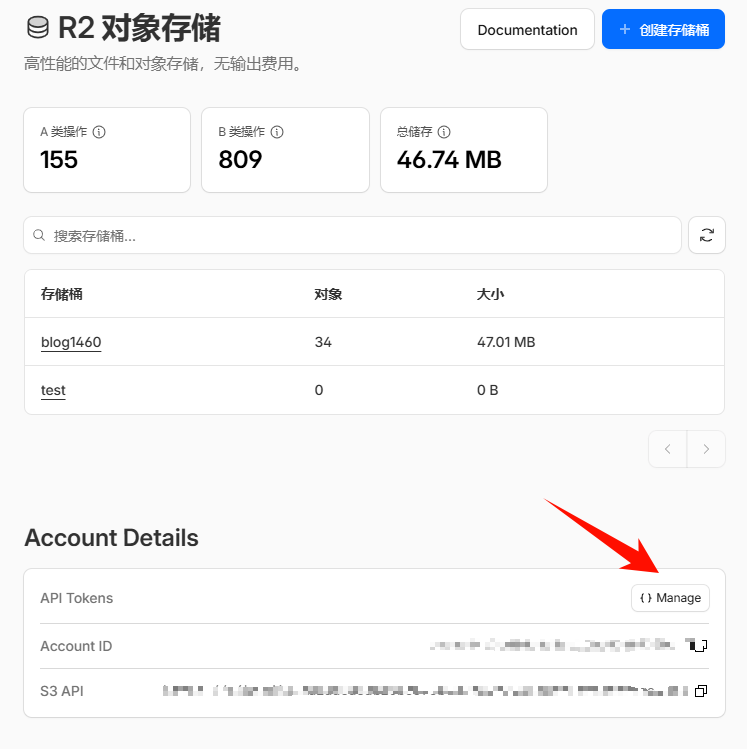Screen dimensions: 747x749
Task: Go to next page of buckets
Action: [706, 449]
